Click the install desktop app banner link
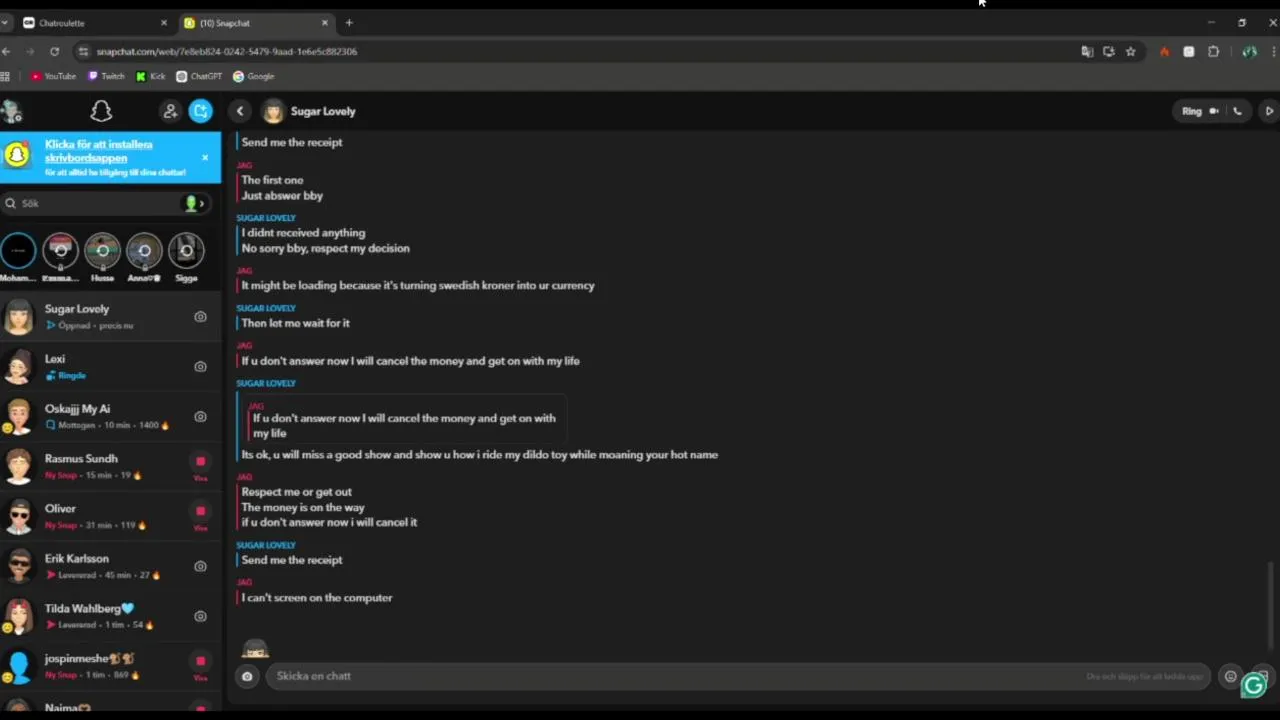The width and height of the screenshot is (1280, 720). [99, 151]
